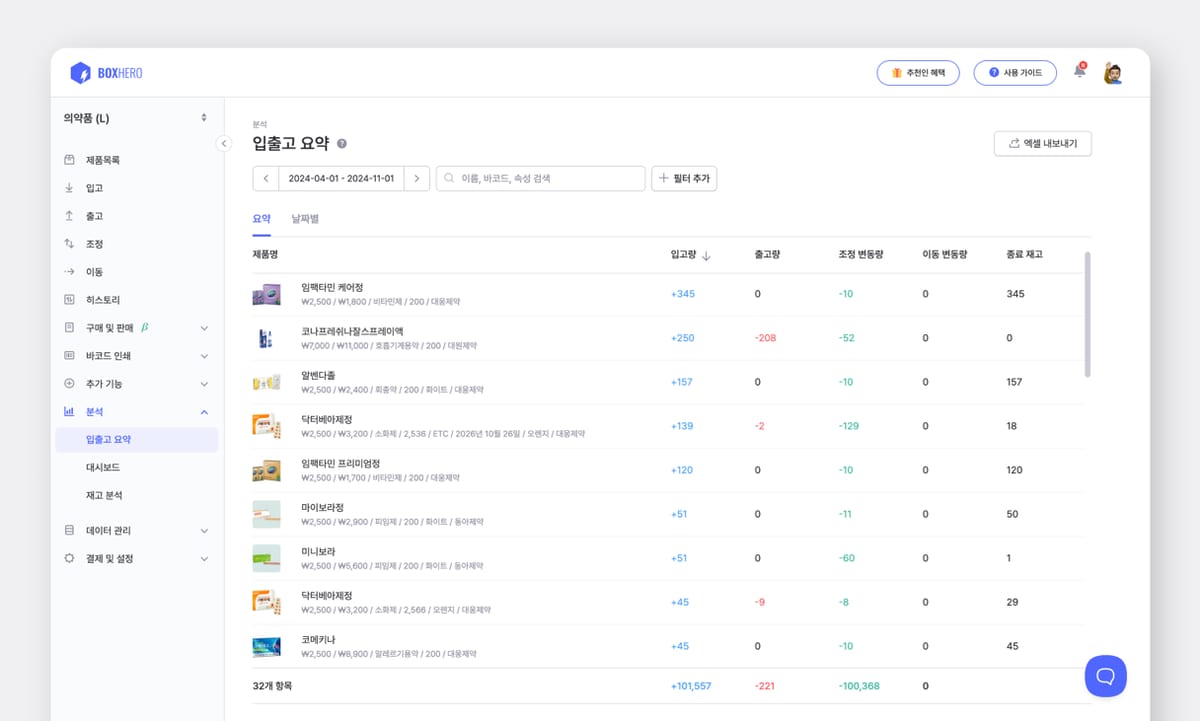This screenshot has height=721, width=1200.
Task: Click 미니보라 product name
Action: pos(318,552)
